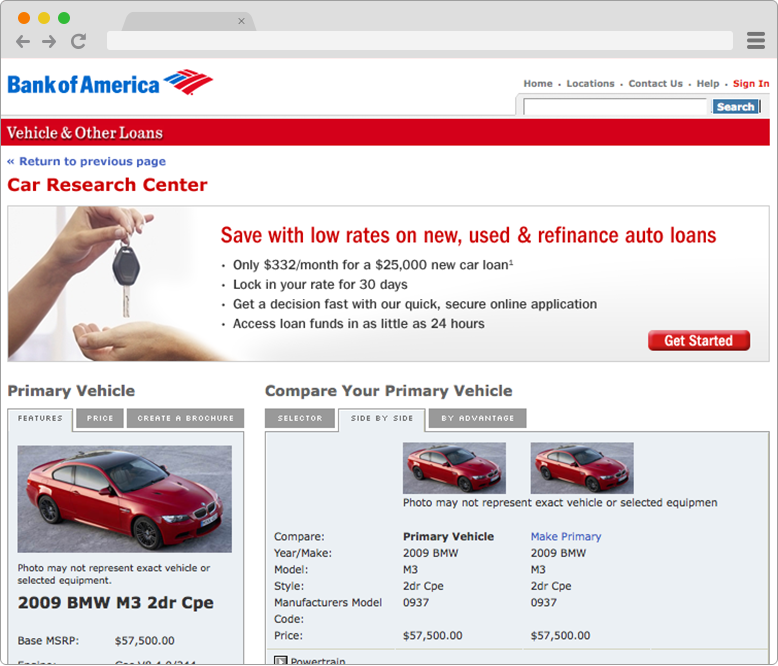Switch to the Selector tab
The image size is (778, 666).
click(x=300, y=418)
